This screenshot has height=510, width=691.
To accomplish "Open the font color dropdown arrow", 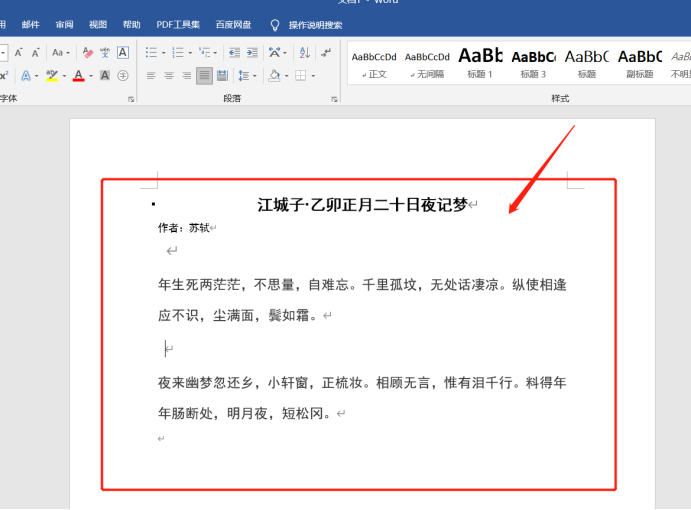I will tap(91, 76).
